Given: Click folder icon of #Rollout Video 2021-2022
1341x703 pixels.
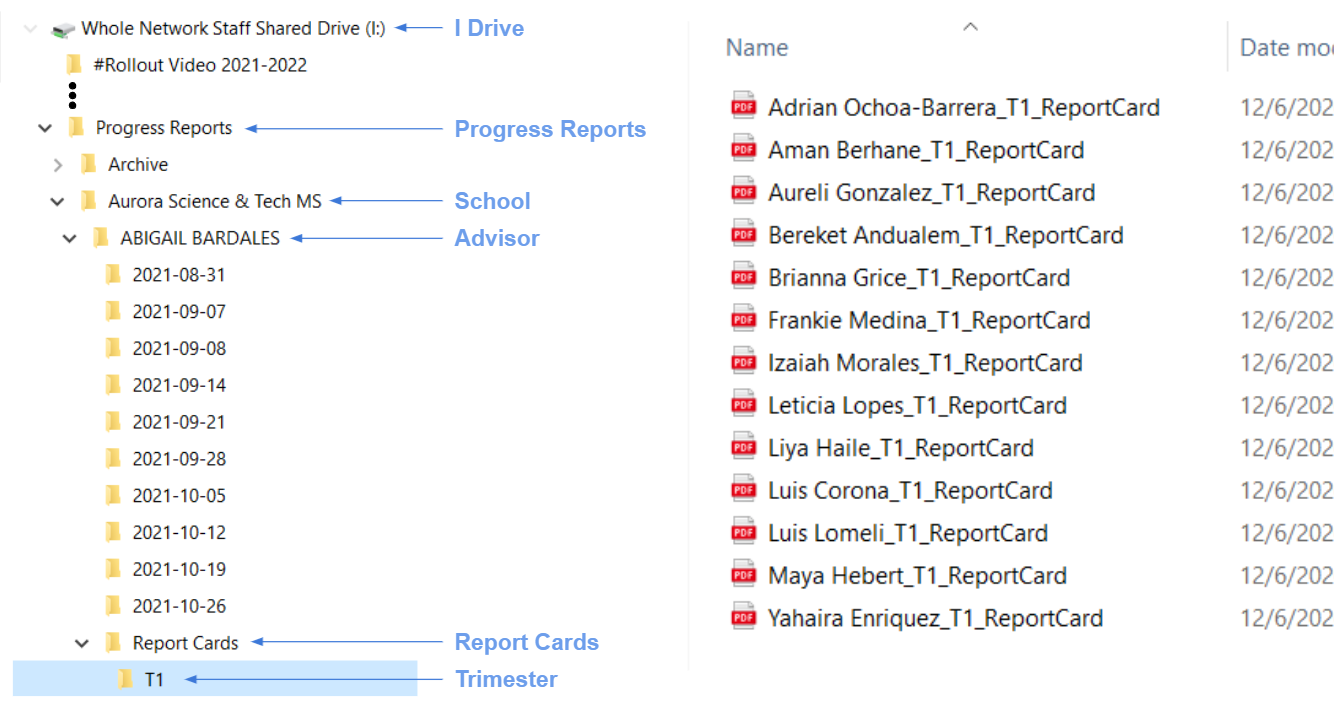Looking at the screenshot, I should pyautogui.click(x=74, y=65).
